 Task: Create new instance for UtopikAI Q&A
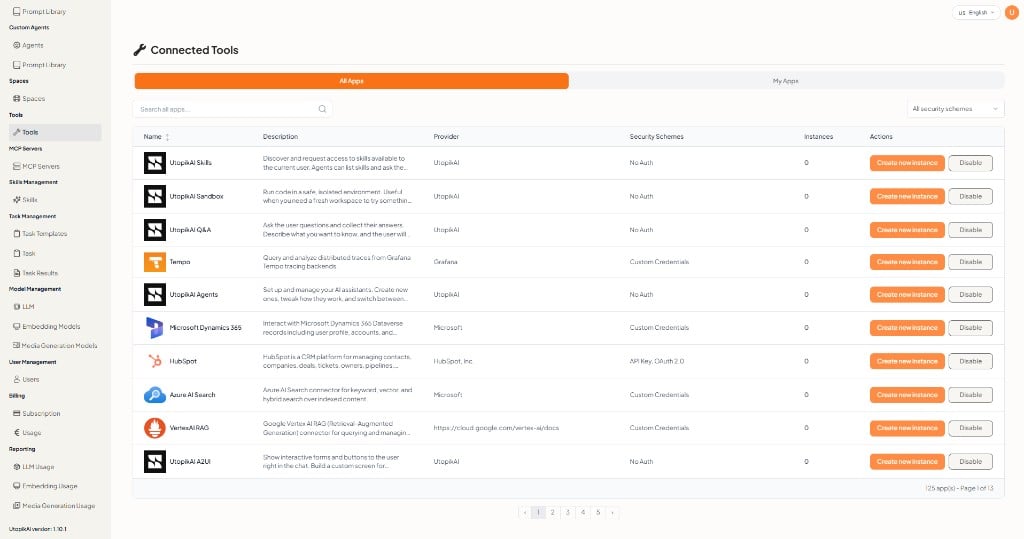906,230
